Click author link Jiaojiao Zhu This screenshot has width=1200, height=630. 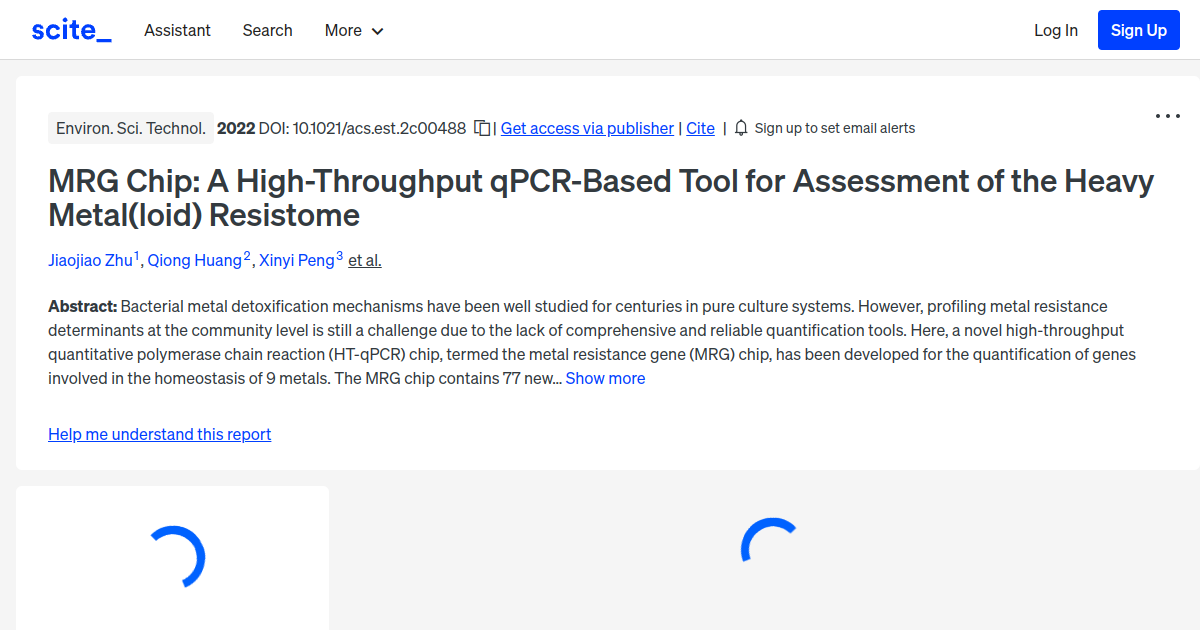[91, 260]
